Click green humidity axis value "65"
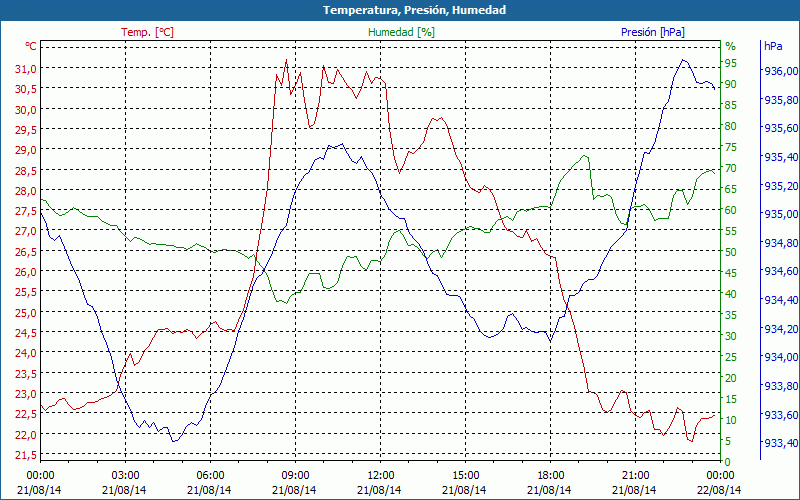 [x=731, y=189]
